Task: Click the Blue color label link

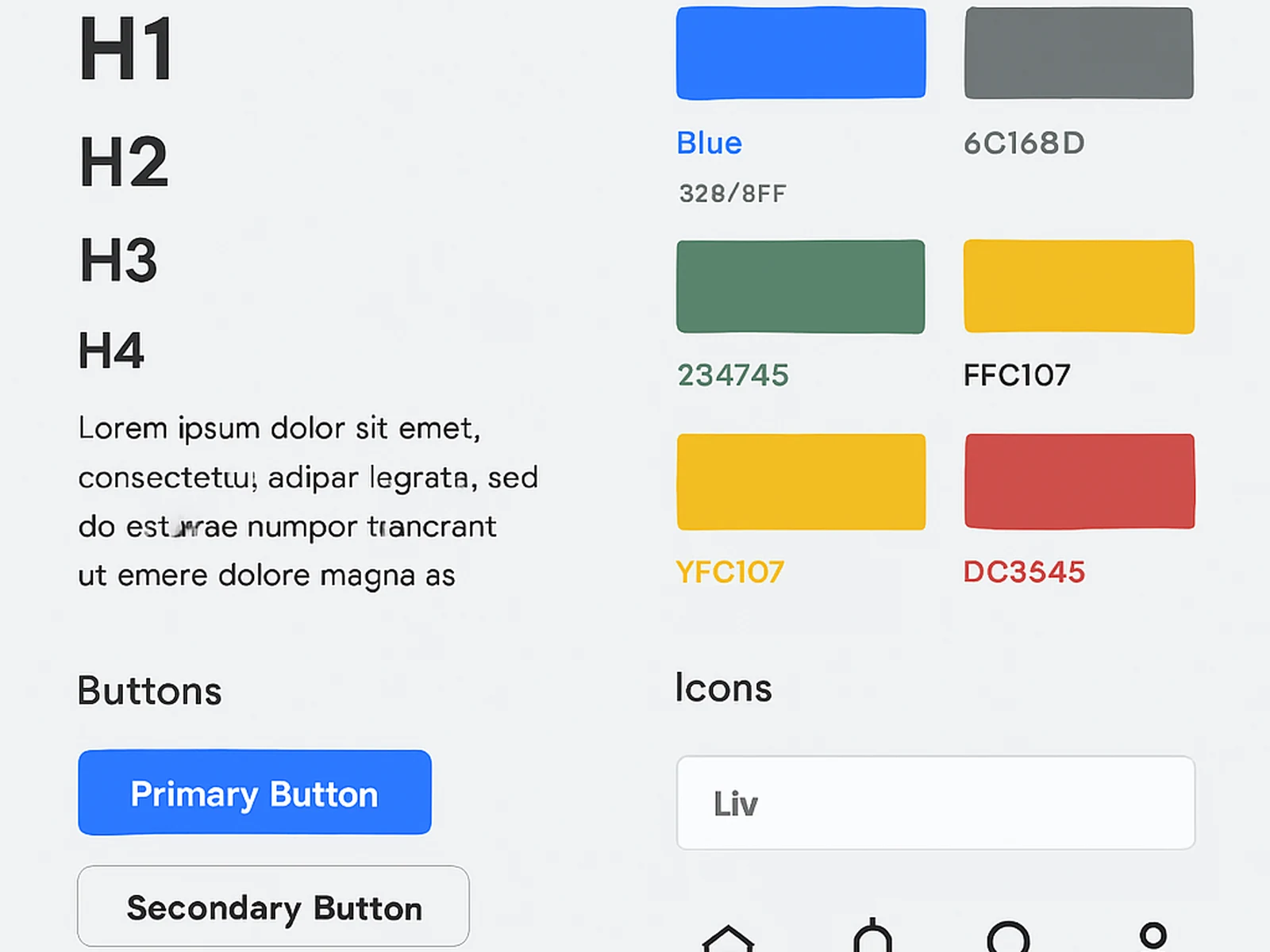Action: (x=709, y=143)
